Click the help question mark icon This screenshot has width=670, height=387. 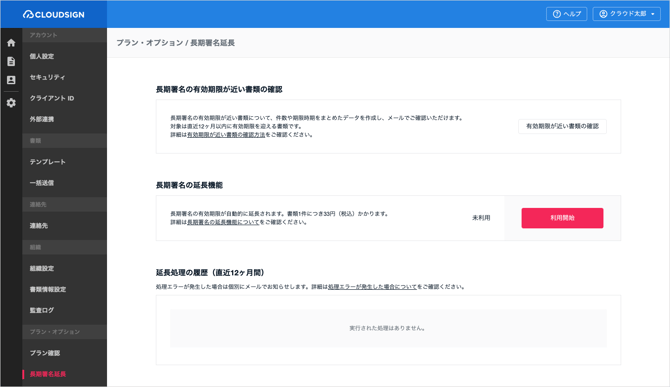557,14
